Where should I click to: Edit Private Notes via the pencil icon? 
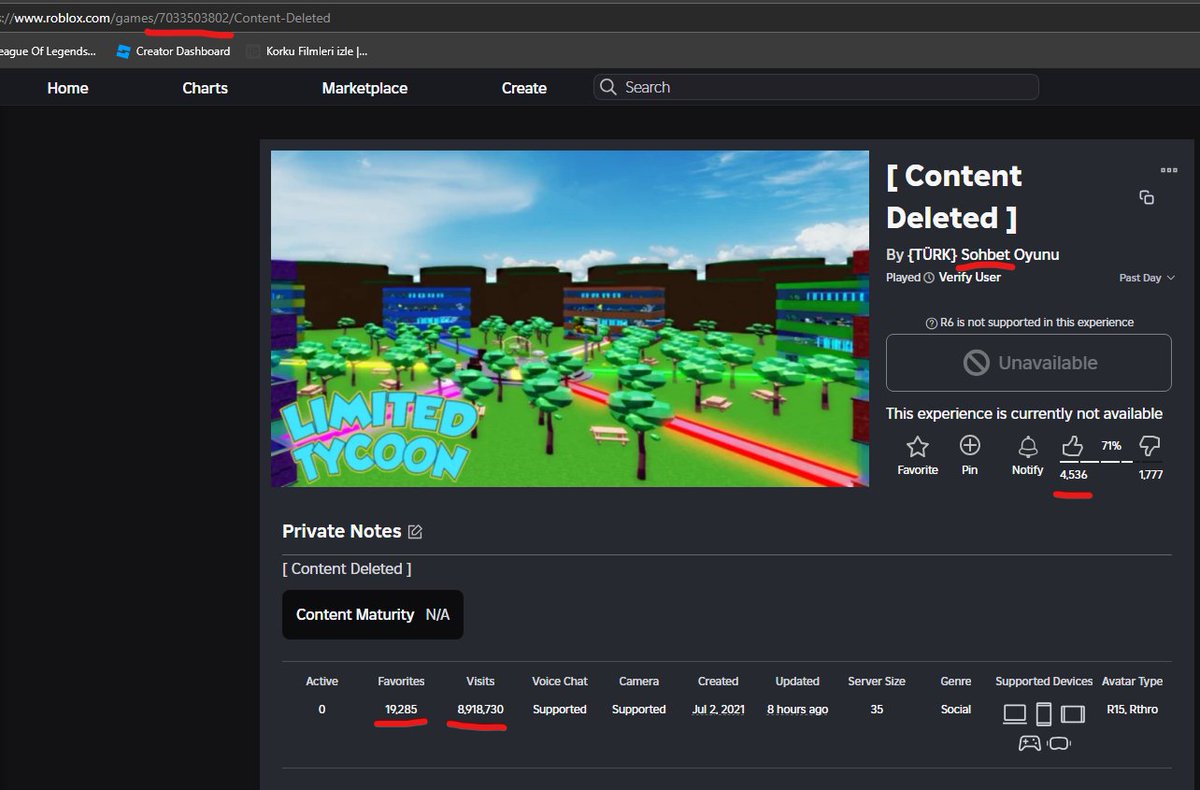coord(414,531)
